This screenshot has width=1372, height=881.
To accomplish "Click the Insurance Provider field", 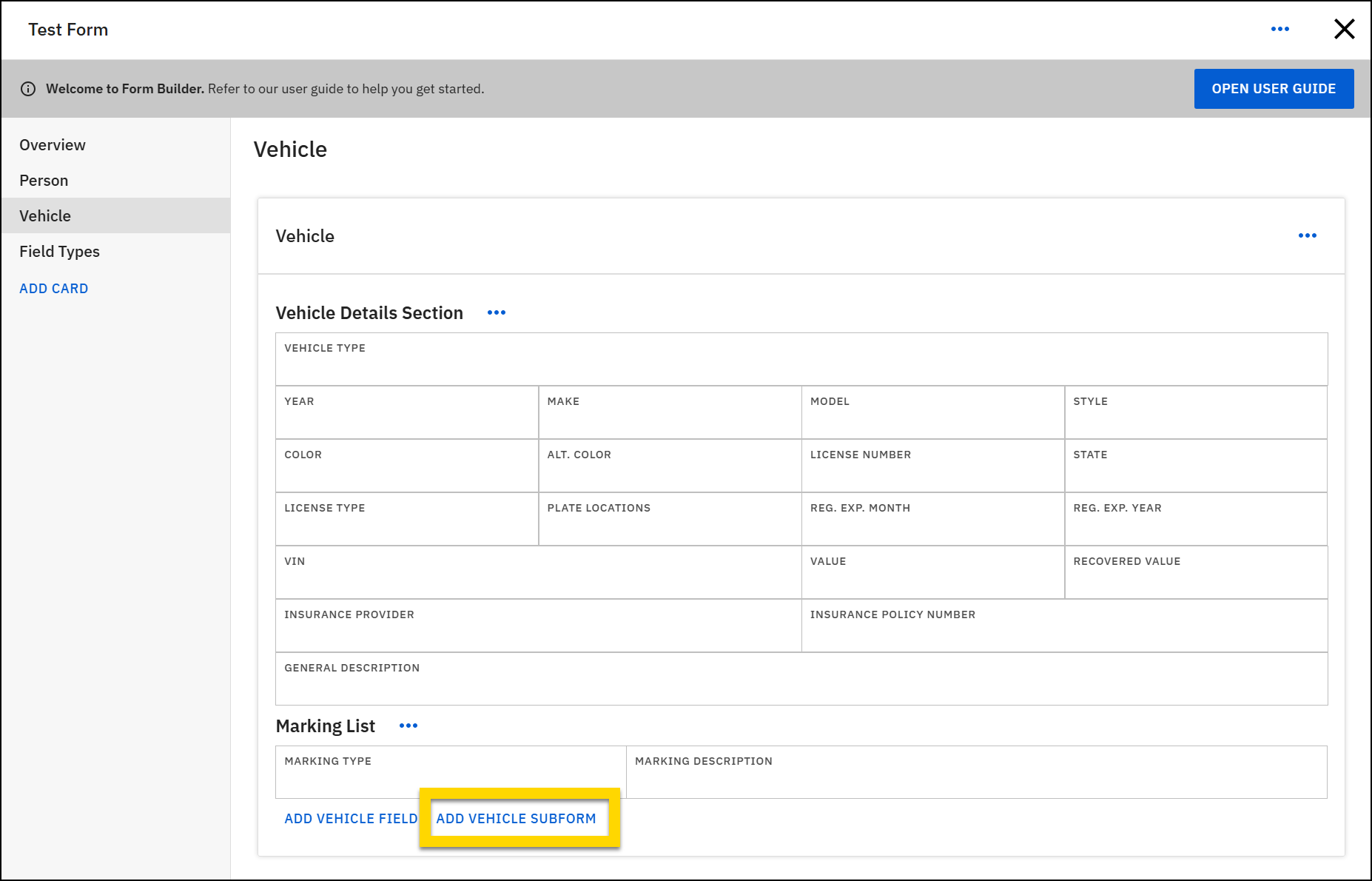I will 538,625.
